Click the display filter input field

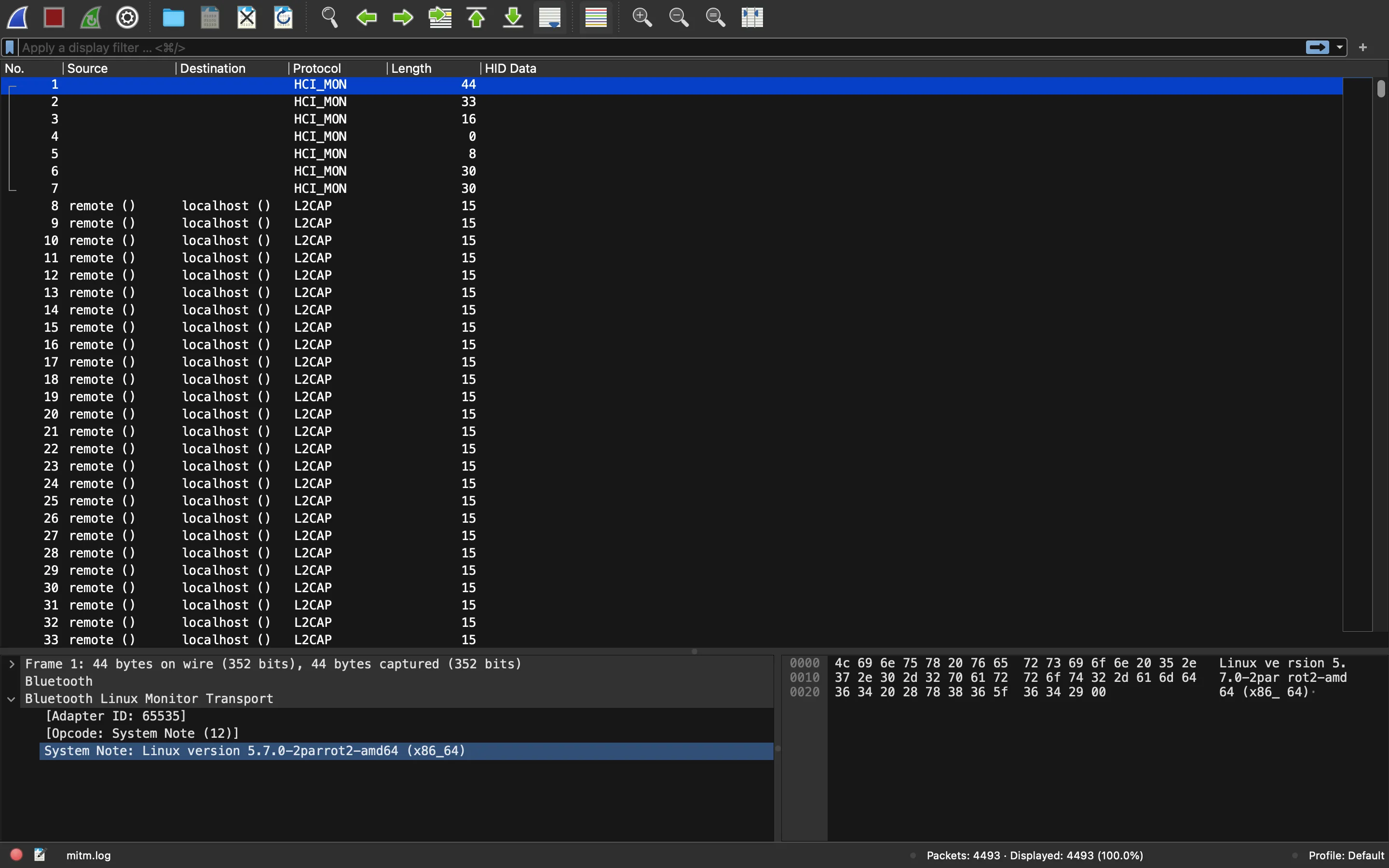tap(660, 48)
